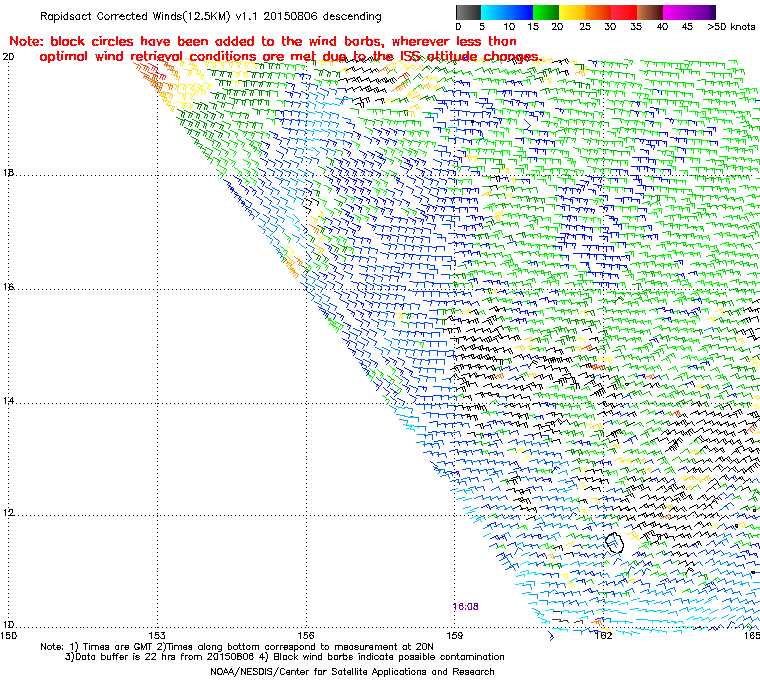Click the brown 35-40 knots legend segment
The width and height of the screenshot is (760, 688).
(650, 12)
